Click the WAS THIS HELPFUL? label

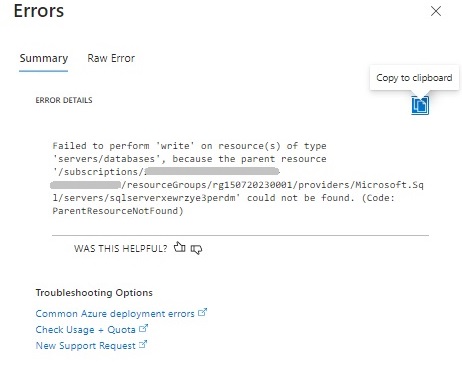[x=120, y=249]
